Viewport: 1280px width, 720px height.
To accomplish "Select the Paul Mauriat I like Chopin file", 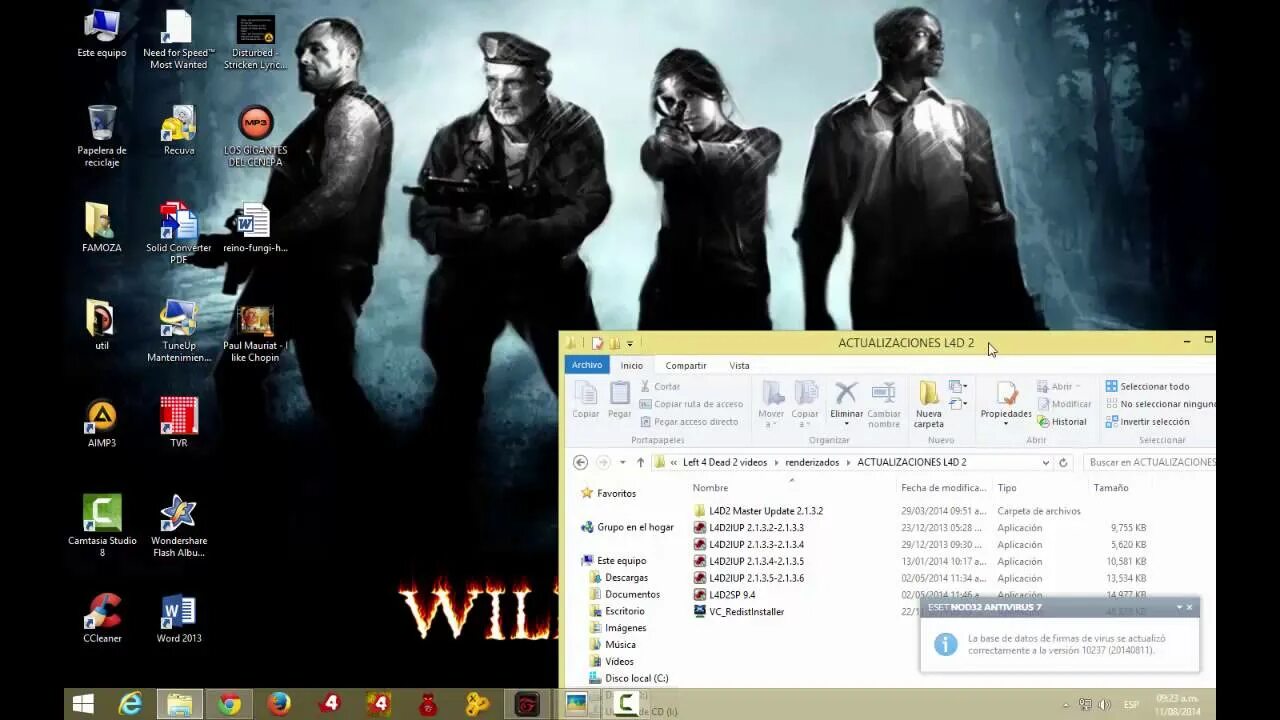I will [255, 334].
